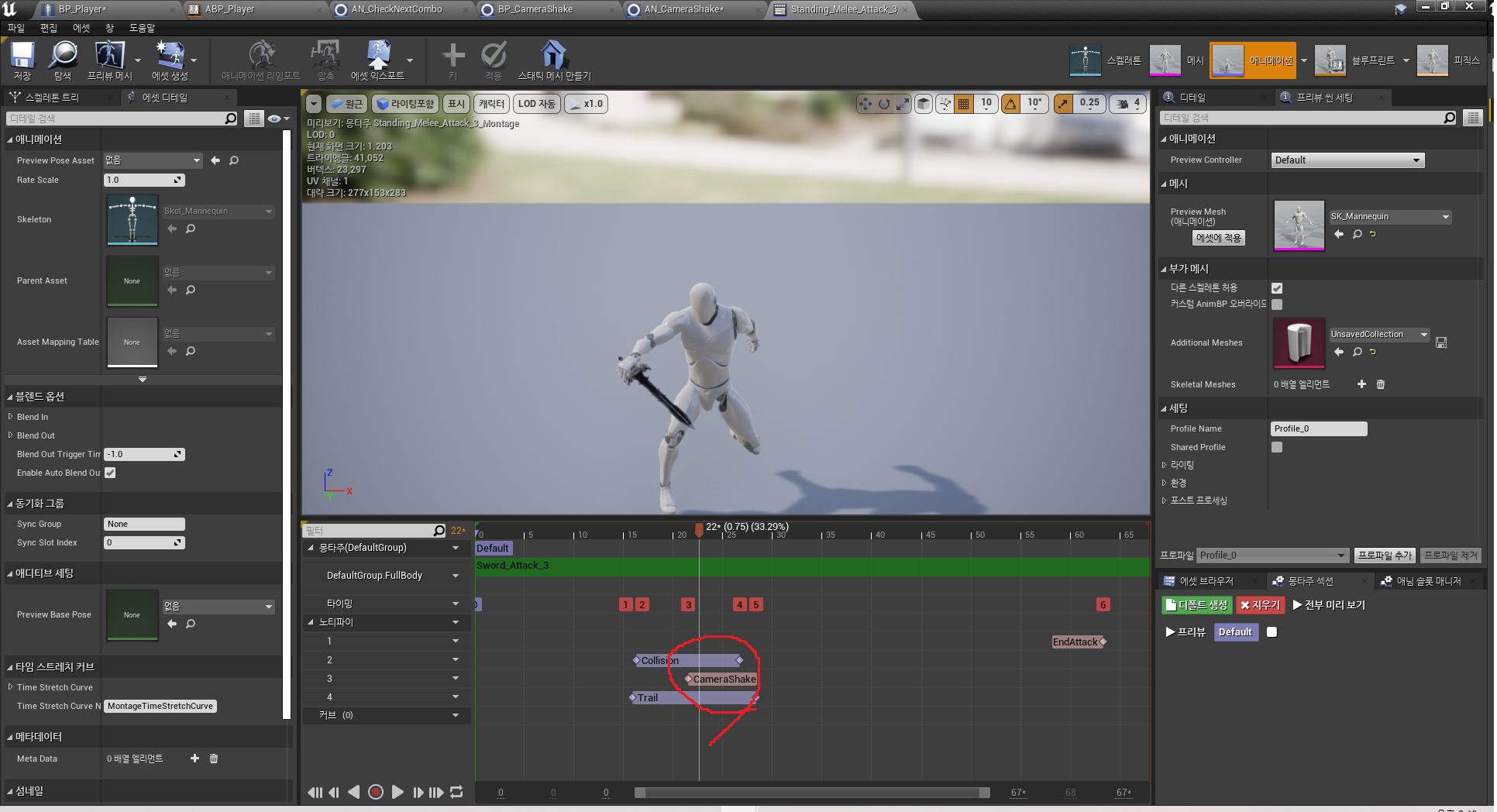Select the translate gizmo tool in viewport

pos(866,103)
